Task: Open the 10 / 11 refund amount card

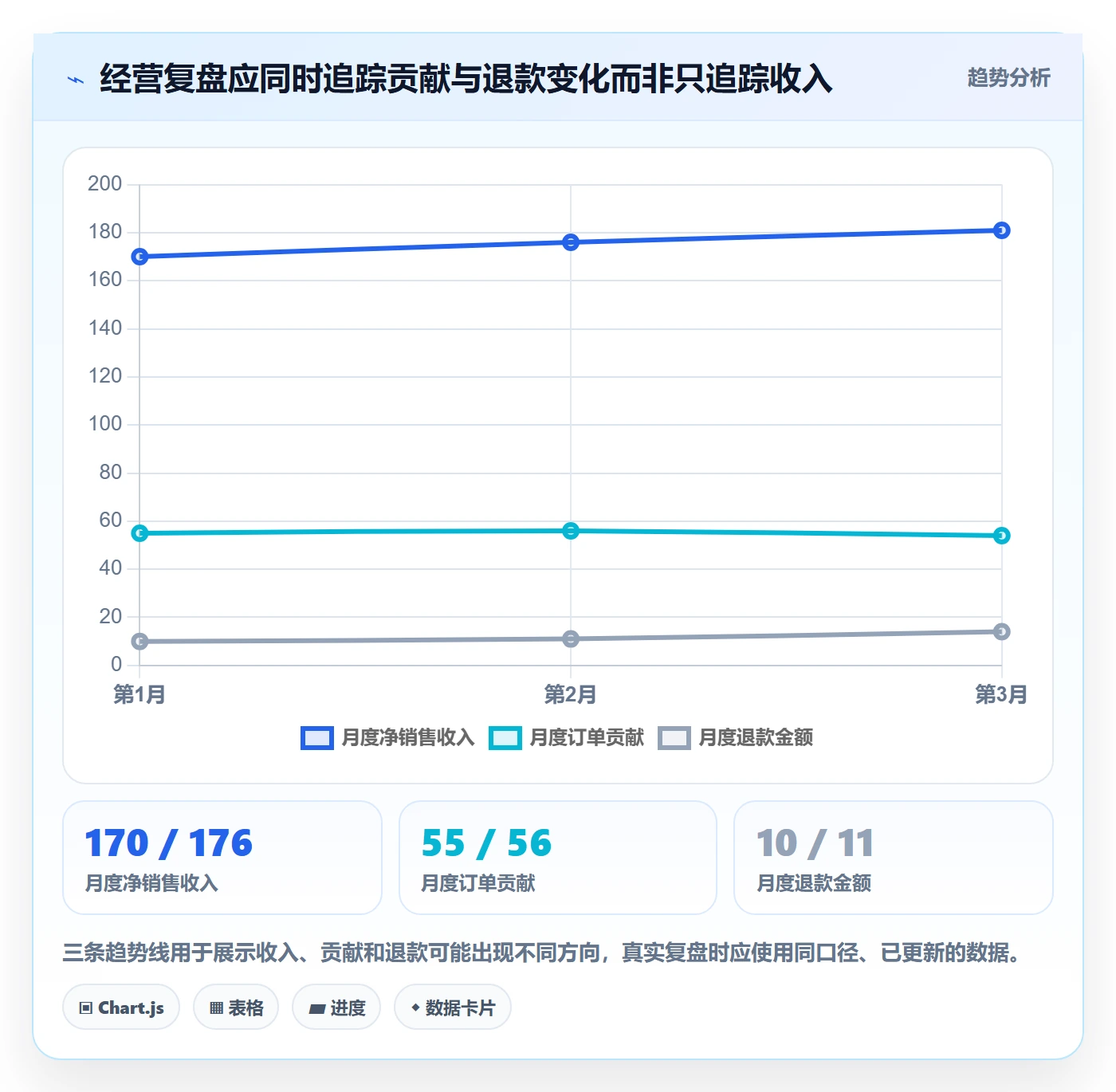Action: point(894,858)
